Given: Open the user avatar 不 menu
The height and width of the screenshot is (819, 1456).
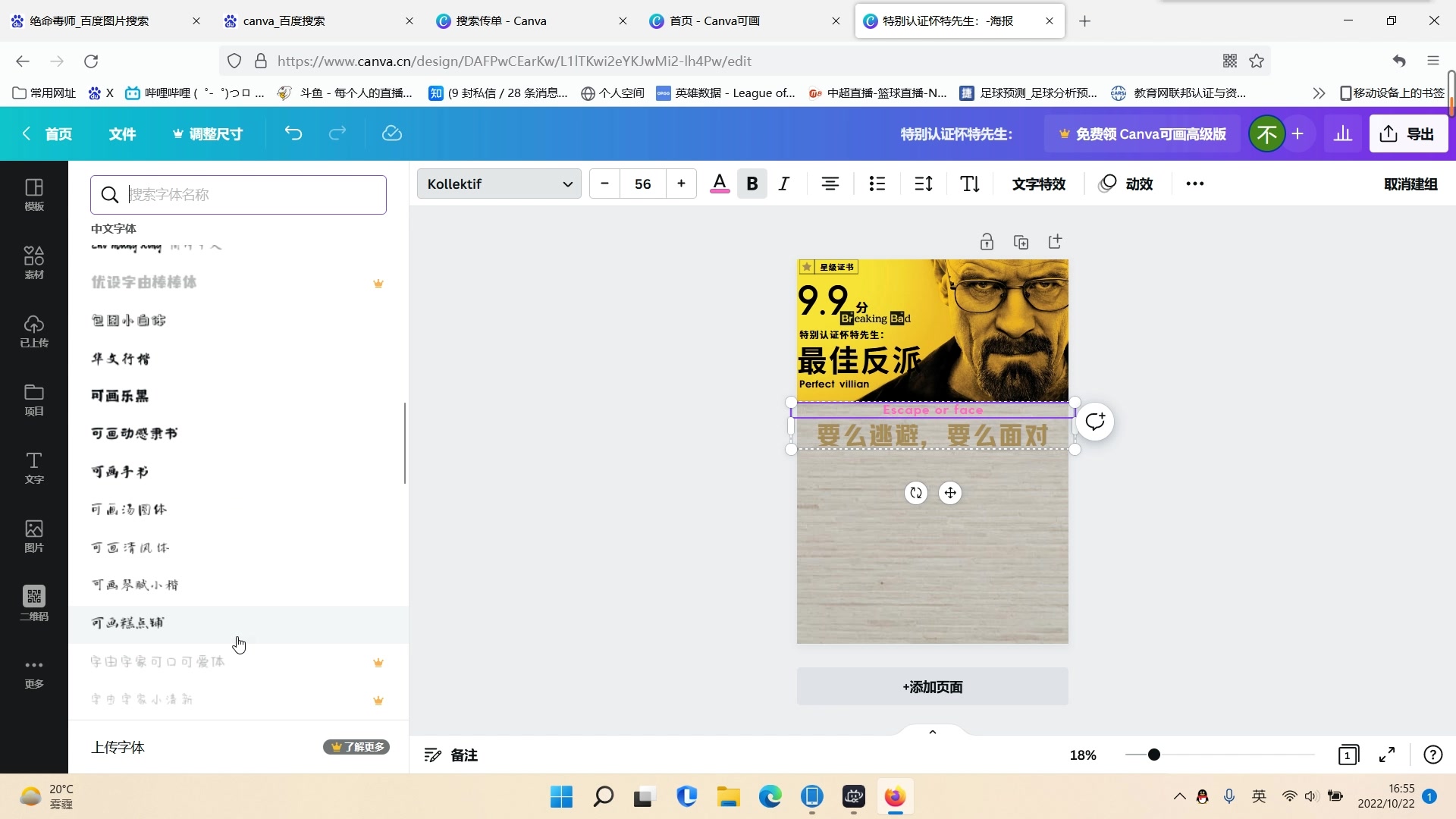Looking at the screenshot, I should point(1266,134).
